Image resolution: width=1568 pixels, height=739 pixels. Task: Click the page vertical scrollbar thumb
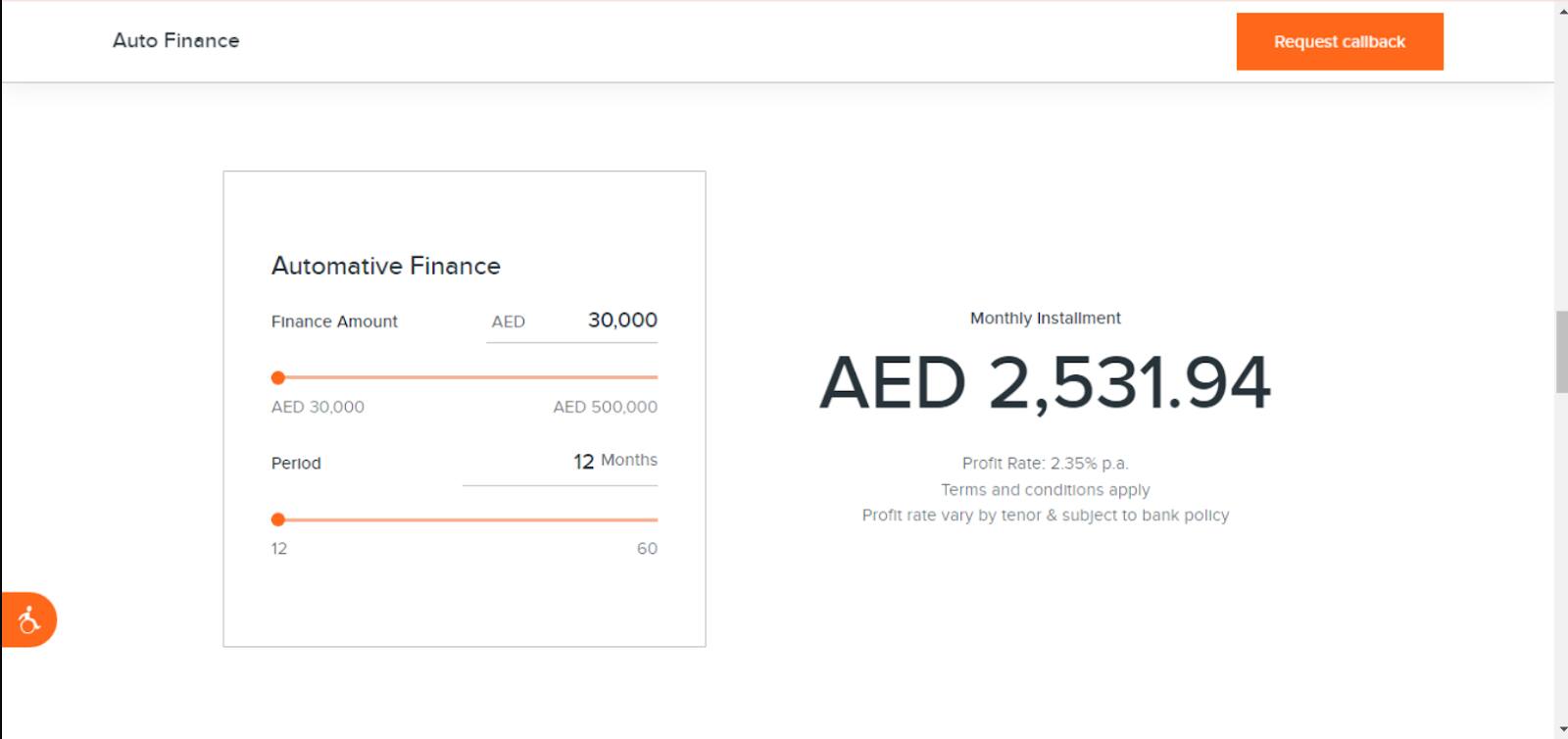pyautogui.click(x=1561, y=352)
